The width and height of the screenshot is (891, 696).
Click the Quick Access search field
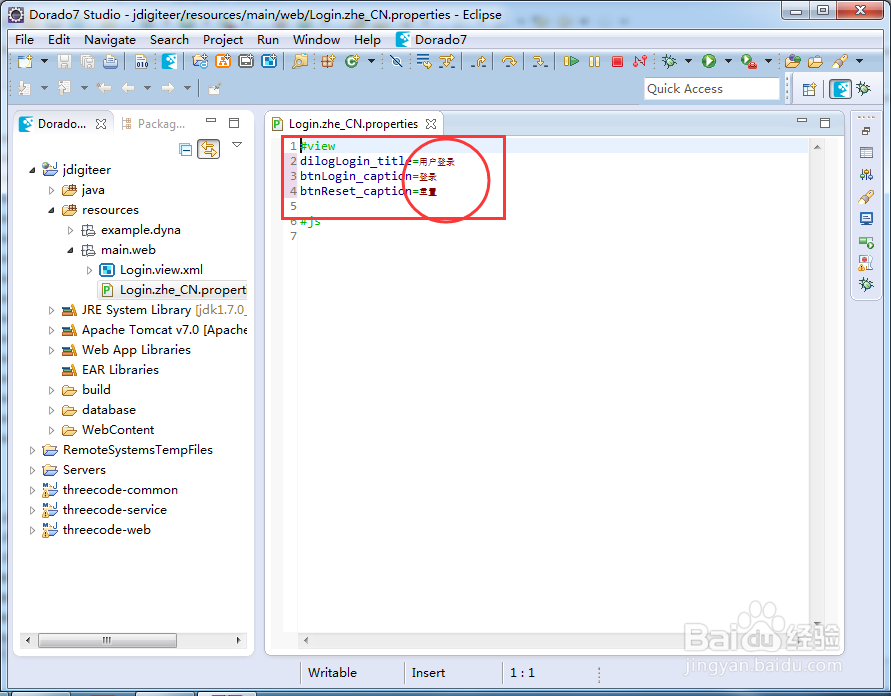pyautogui.click(x=711, y=89)
